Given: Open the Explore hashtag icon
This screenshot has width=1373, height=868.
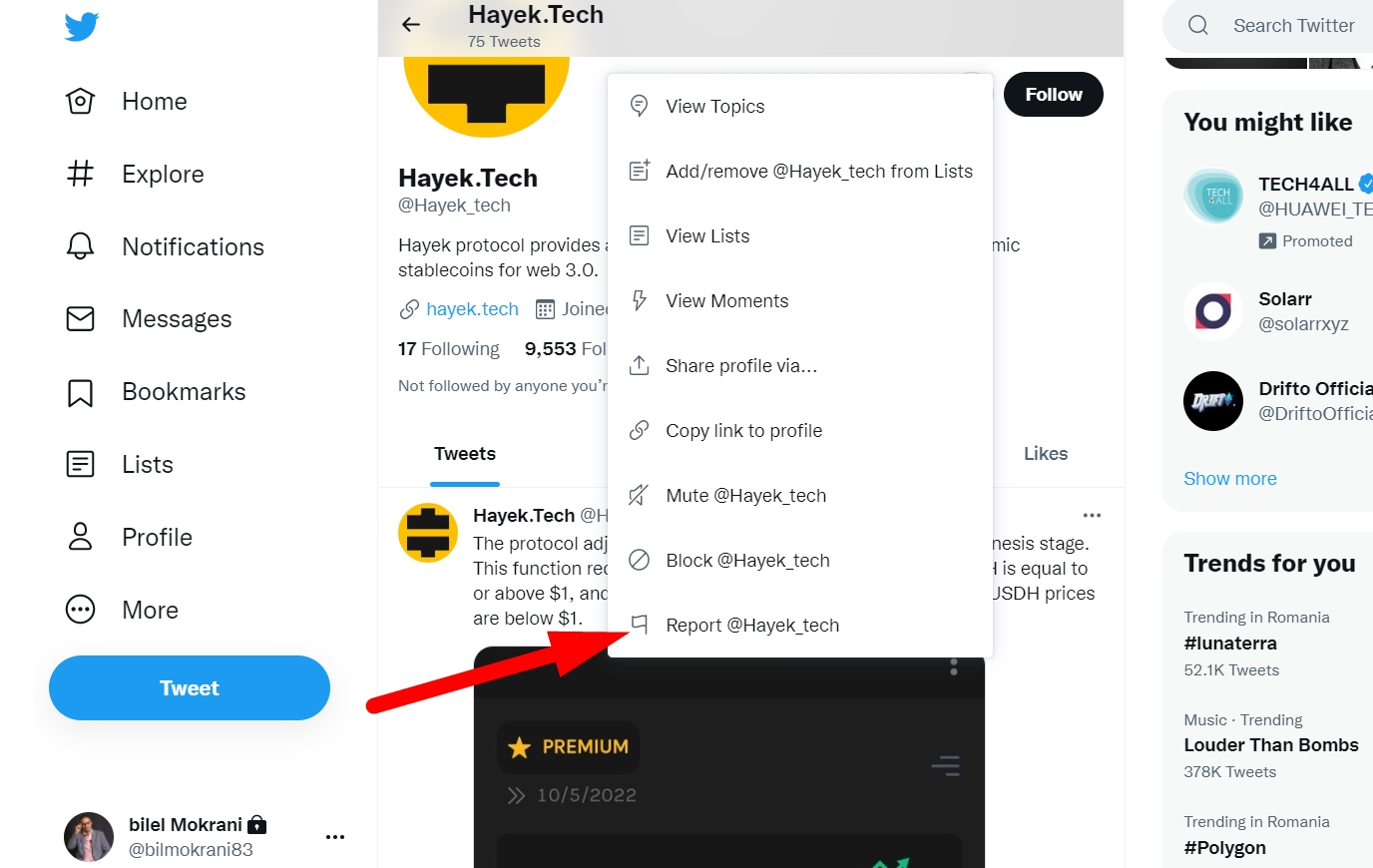Looking at the screenshot, I should coord(80,174).
